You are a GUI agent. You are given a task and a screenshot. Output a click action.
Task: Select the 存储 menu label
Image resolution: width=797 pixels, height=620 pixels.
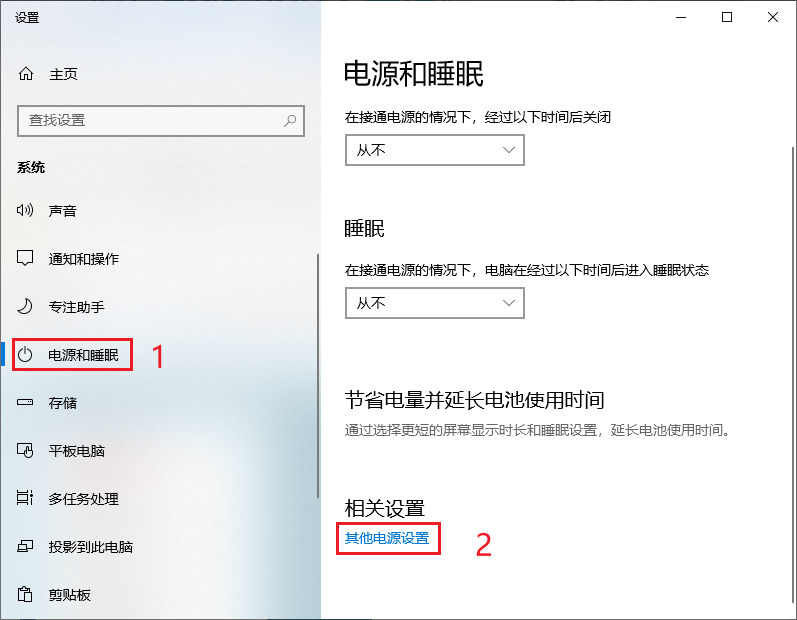(63, 402)
